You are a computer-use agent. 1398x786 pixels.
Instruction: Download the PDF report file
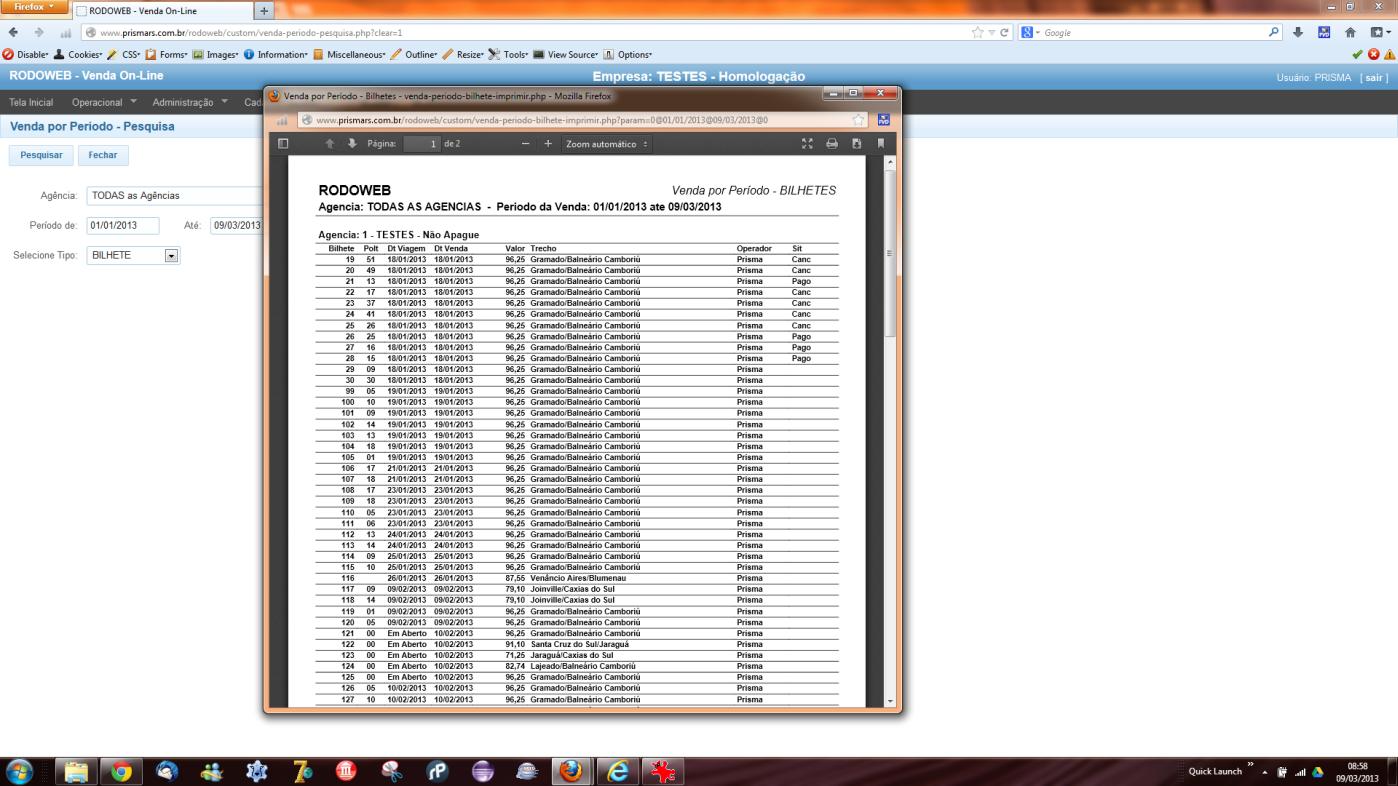click(856, 144)
